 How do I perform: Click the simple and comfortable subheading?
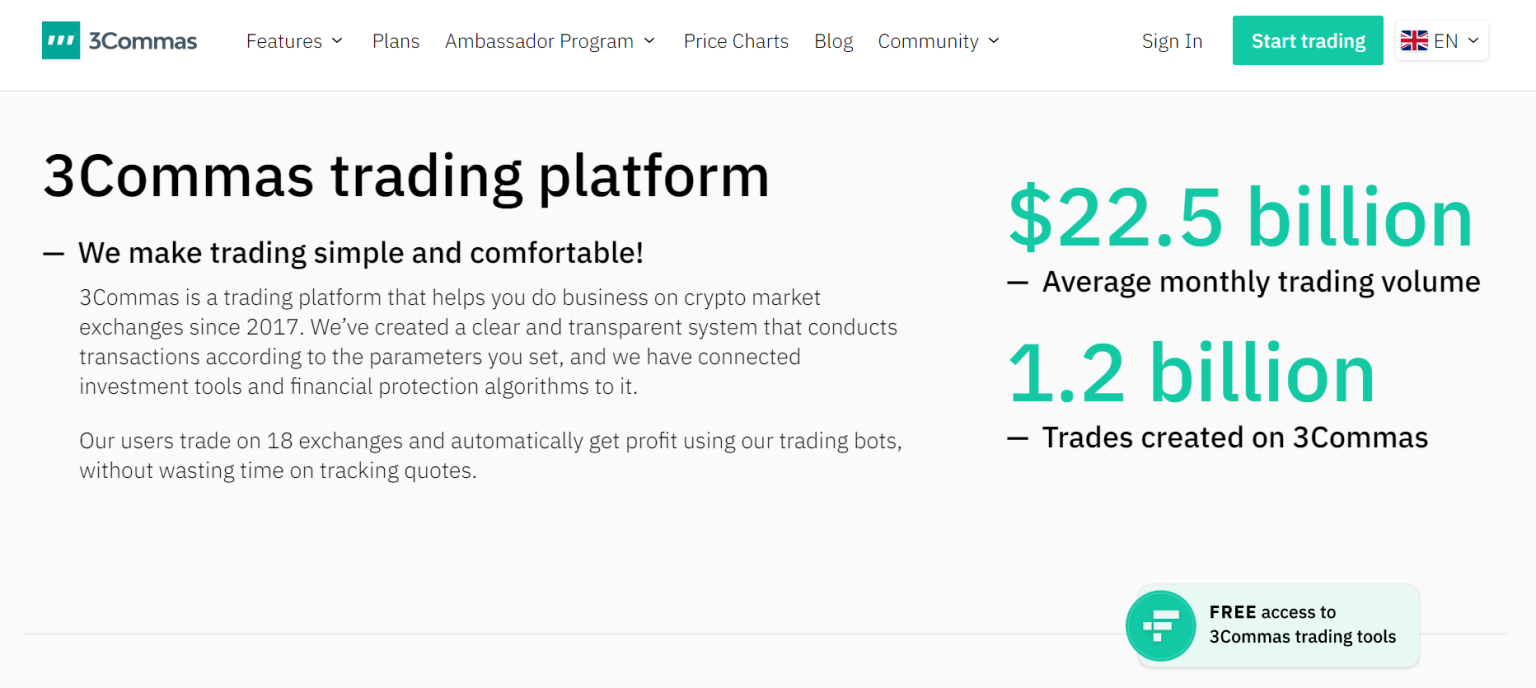[360, 253]
